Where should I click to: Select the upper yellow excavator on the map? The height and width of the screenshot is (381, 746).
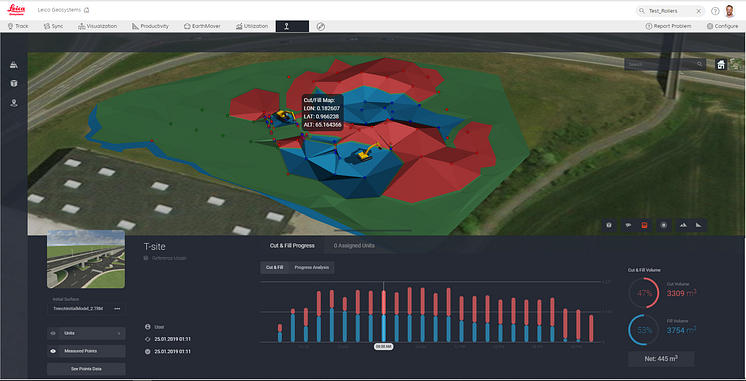click(x=285, y=115)
